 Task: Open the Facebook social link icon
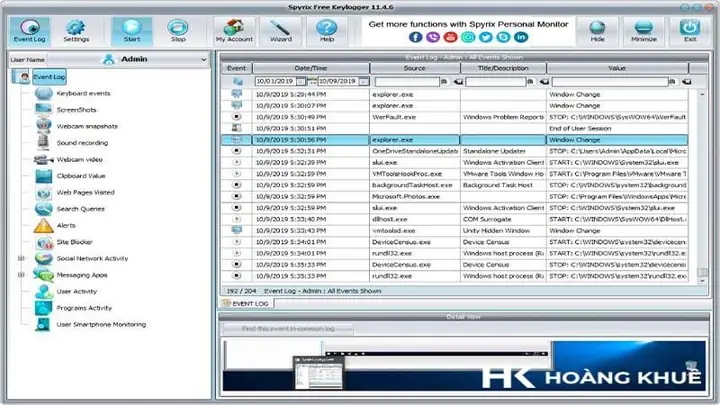point(416,37)
